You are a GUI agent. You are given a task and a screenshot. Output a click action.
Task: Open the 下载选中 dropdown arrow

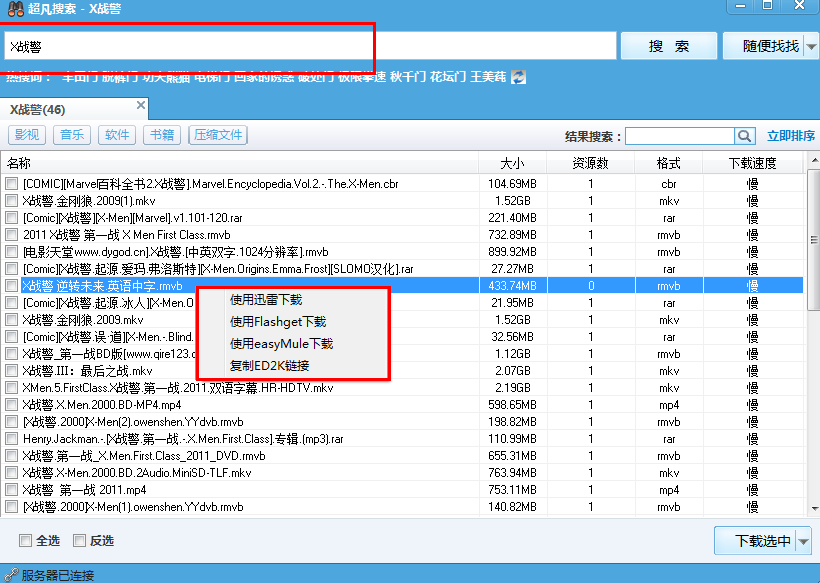click(x=804, y=541)
